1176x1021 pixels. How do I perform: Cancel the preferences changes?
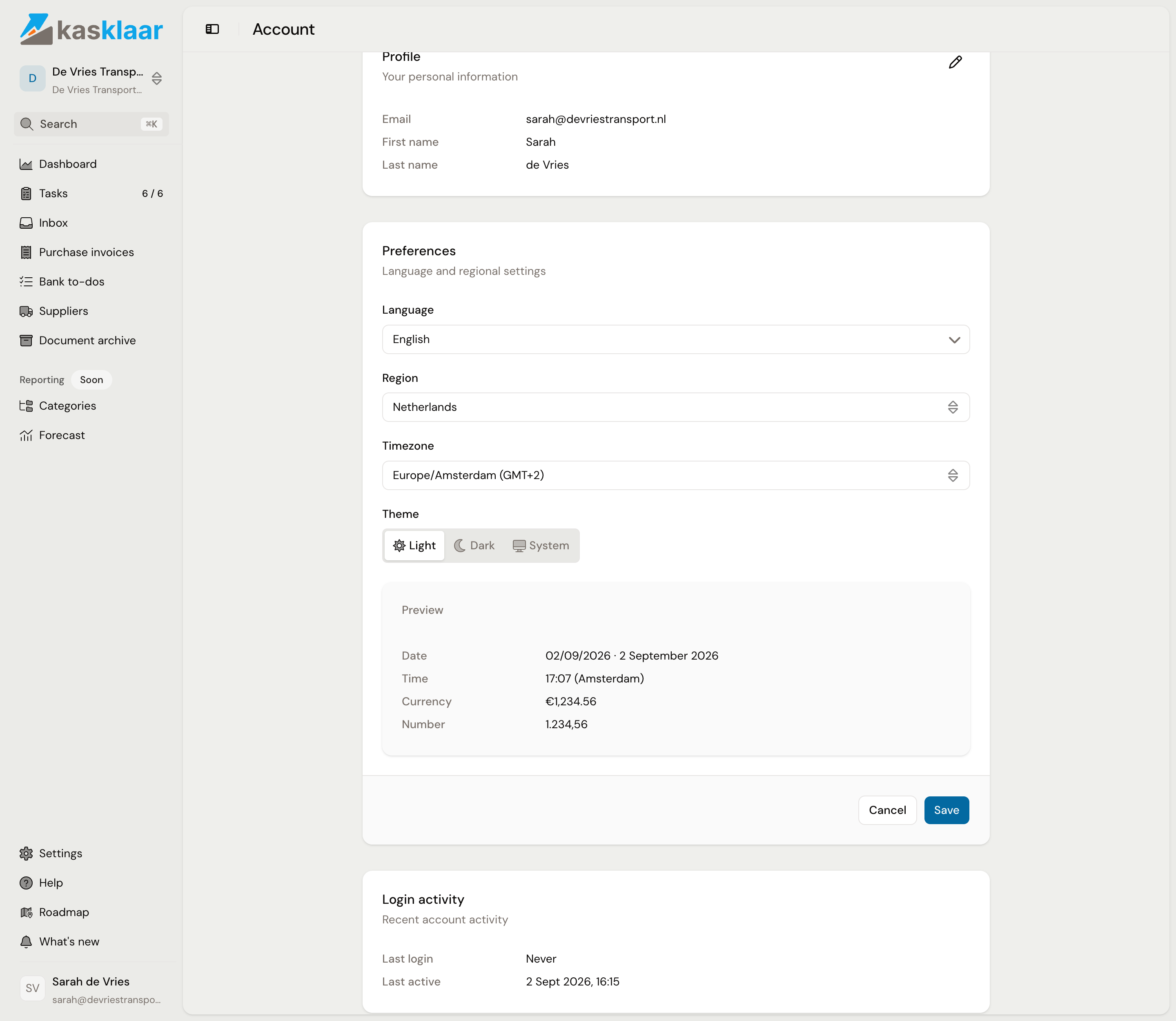[x=887, y=810]
